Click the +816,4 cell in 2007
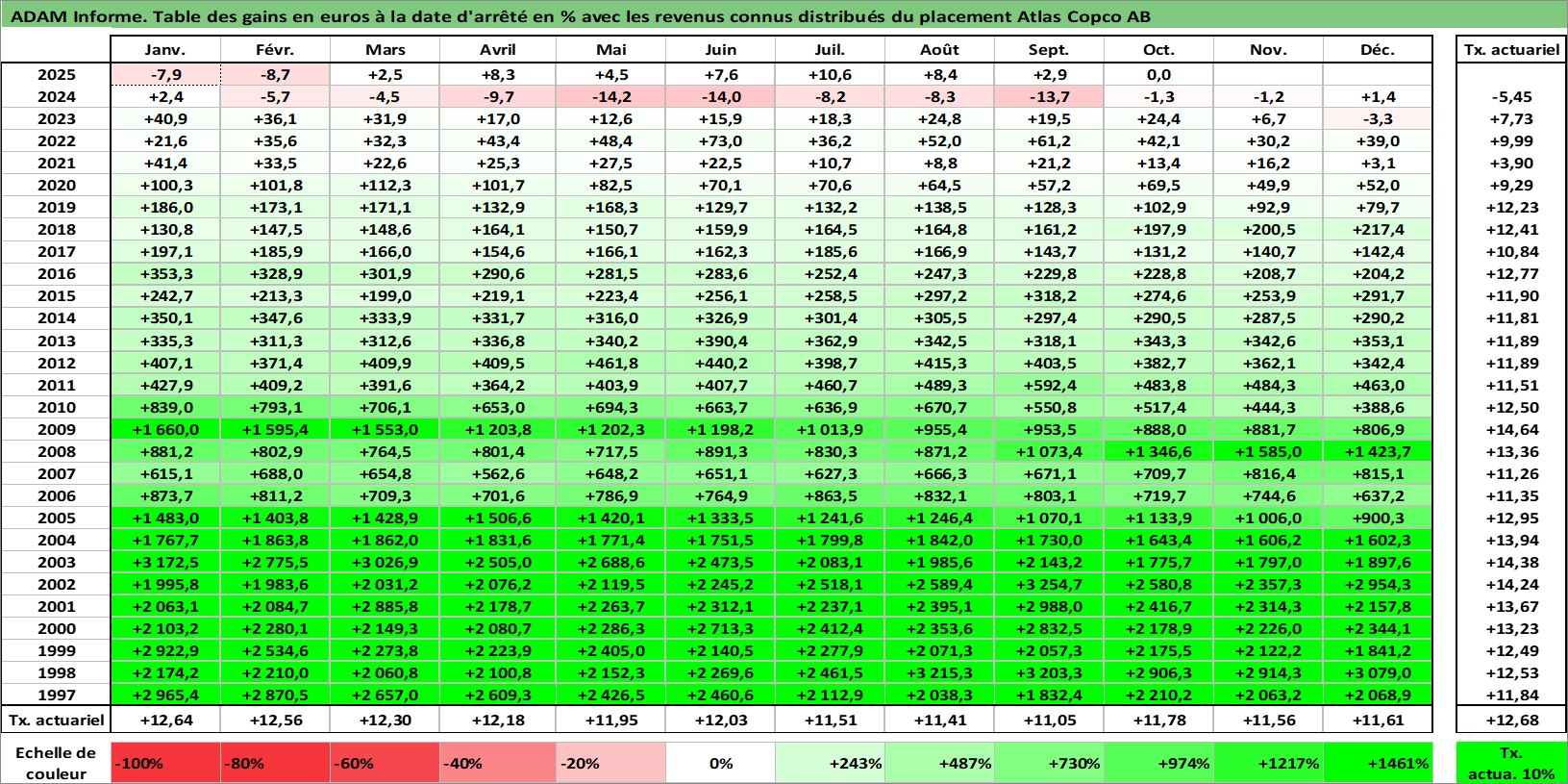 click(1268, 473)
